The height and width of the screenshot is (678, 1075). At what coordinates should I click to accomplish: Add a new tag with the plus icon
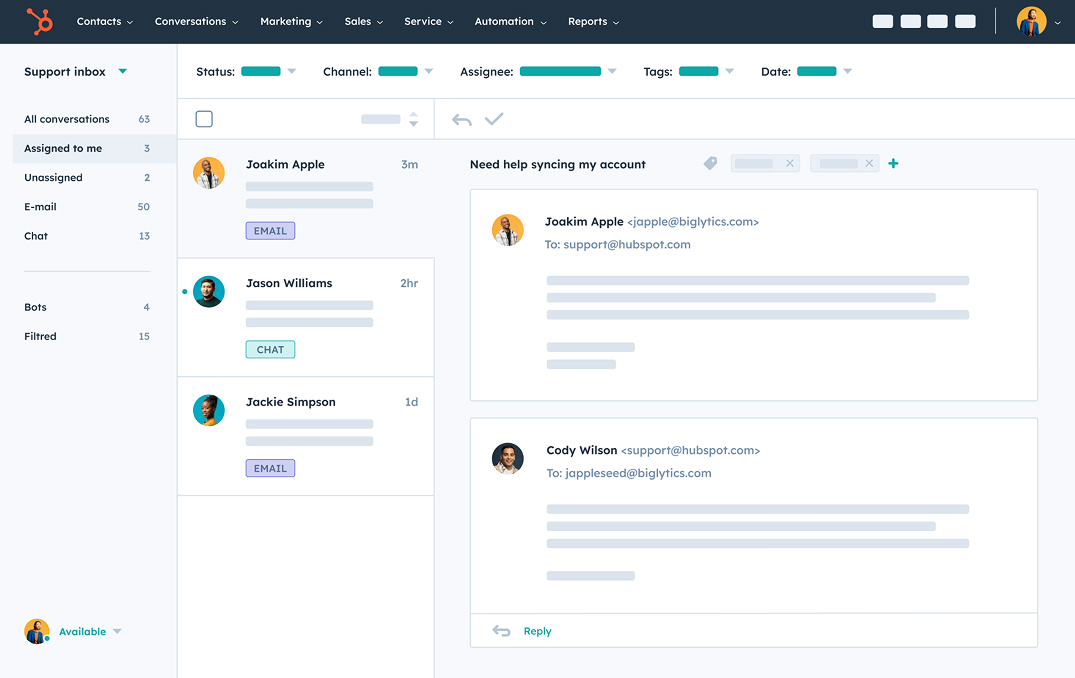[x=893, y=163]
